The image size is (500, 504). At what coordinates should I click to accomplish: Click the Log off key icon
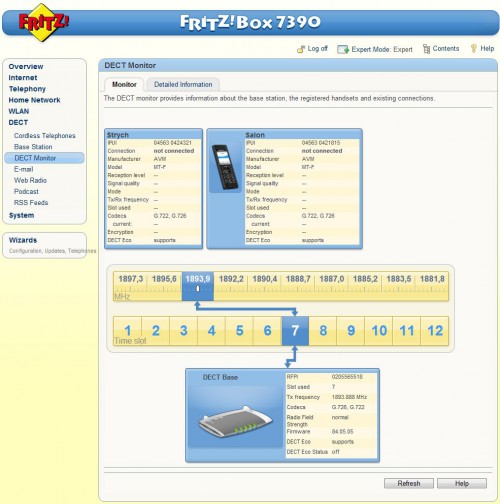(301, 49)
